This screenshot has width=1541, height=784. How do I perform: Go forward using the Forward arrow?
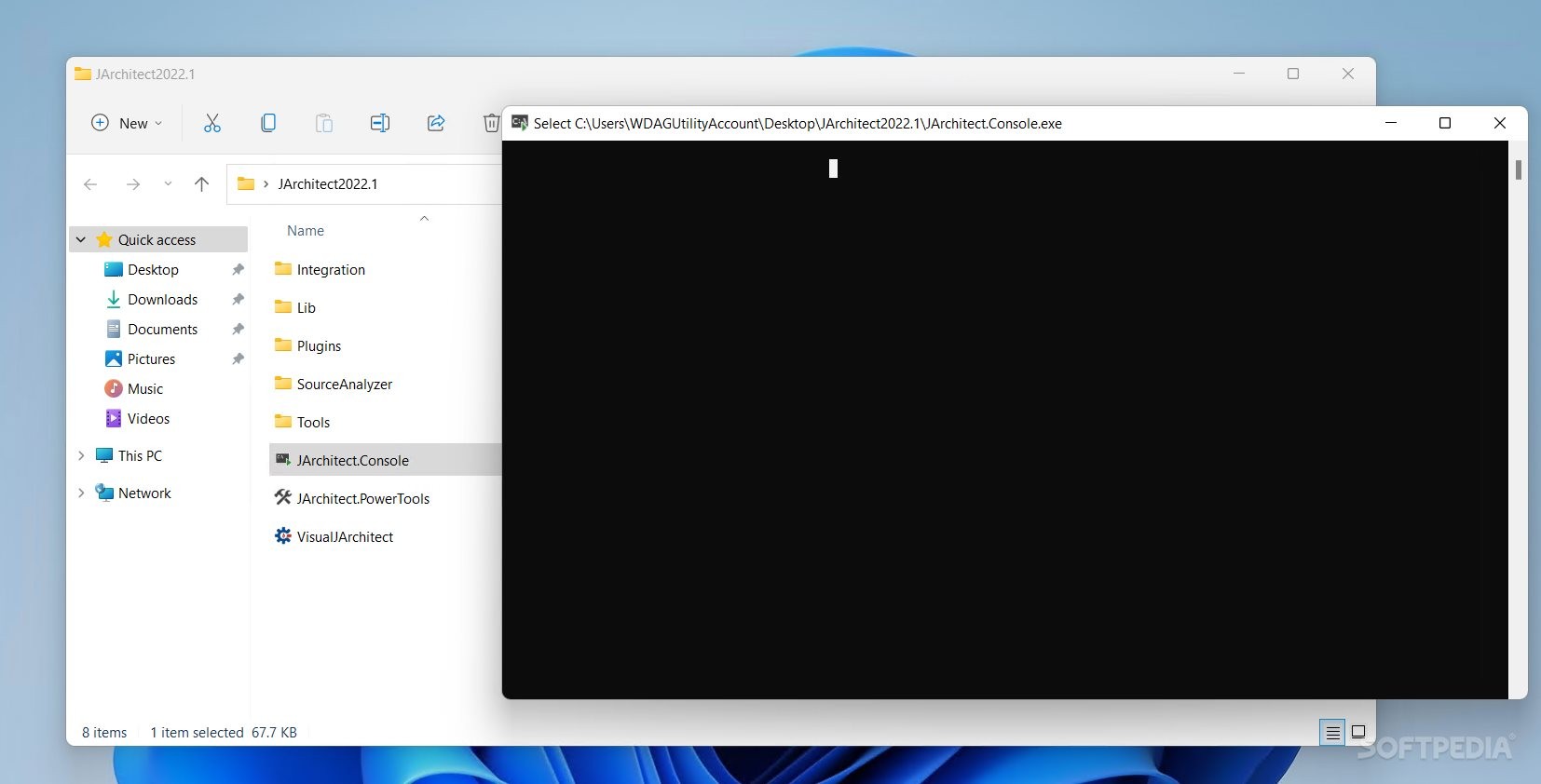[x=133, y=184]
